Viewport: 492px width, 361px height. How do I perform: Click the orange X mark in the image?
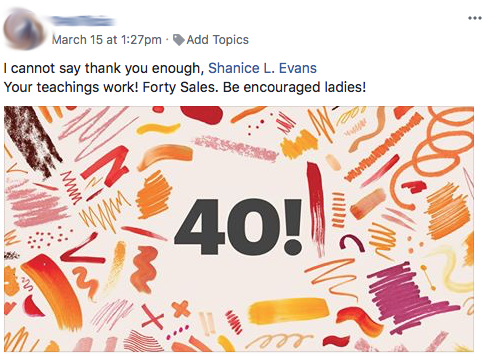tap(182, 309)
